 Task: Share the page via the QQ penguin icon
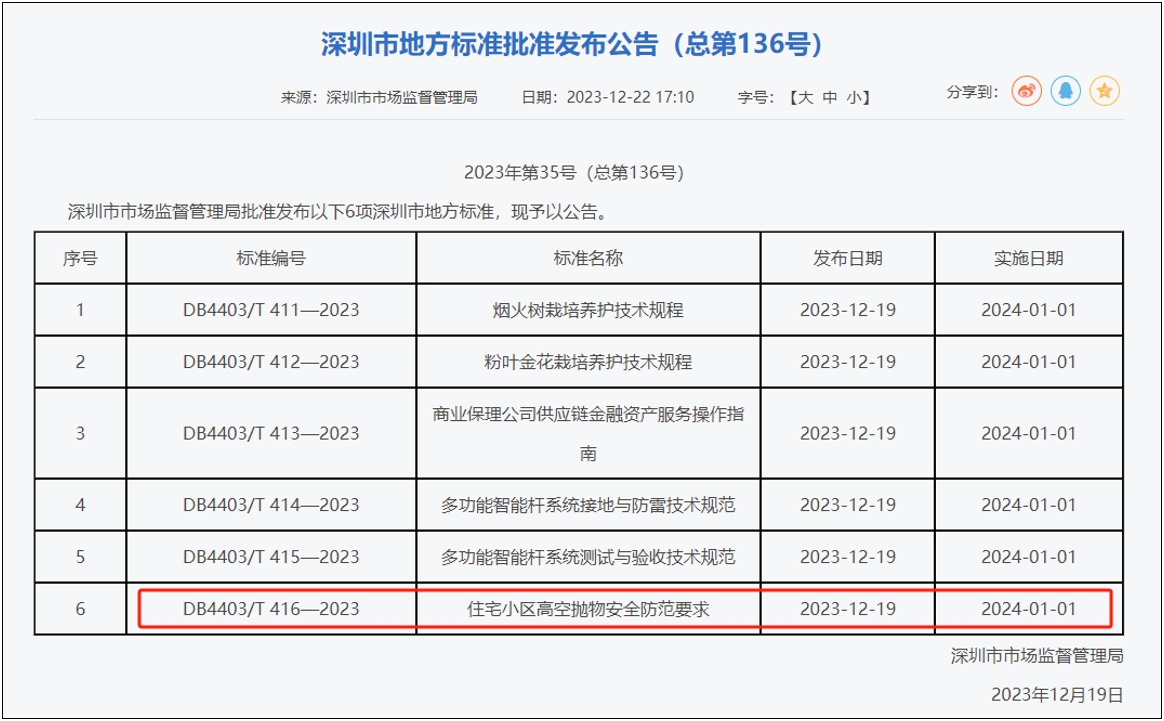pyautogui.click(x=1066, y=92)
